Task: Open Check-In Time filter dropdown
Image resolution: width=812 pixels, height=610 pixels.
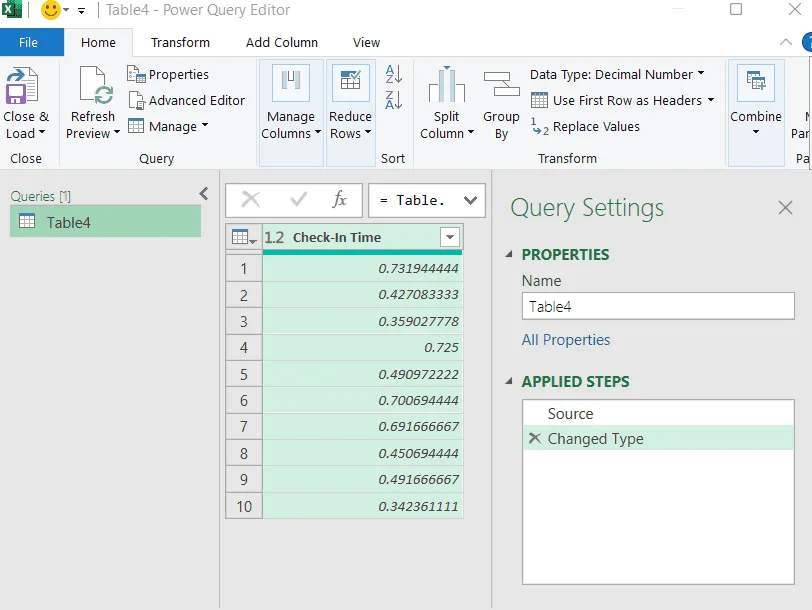Action: pos(450,238)
